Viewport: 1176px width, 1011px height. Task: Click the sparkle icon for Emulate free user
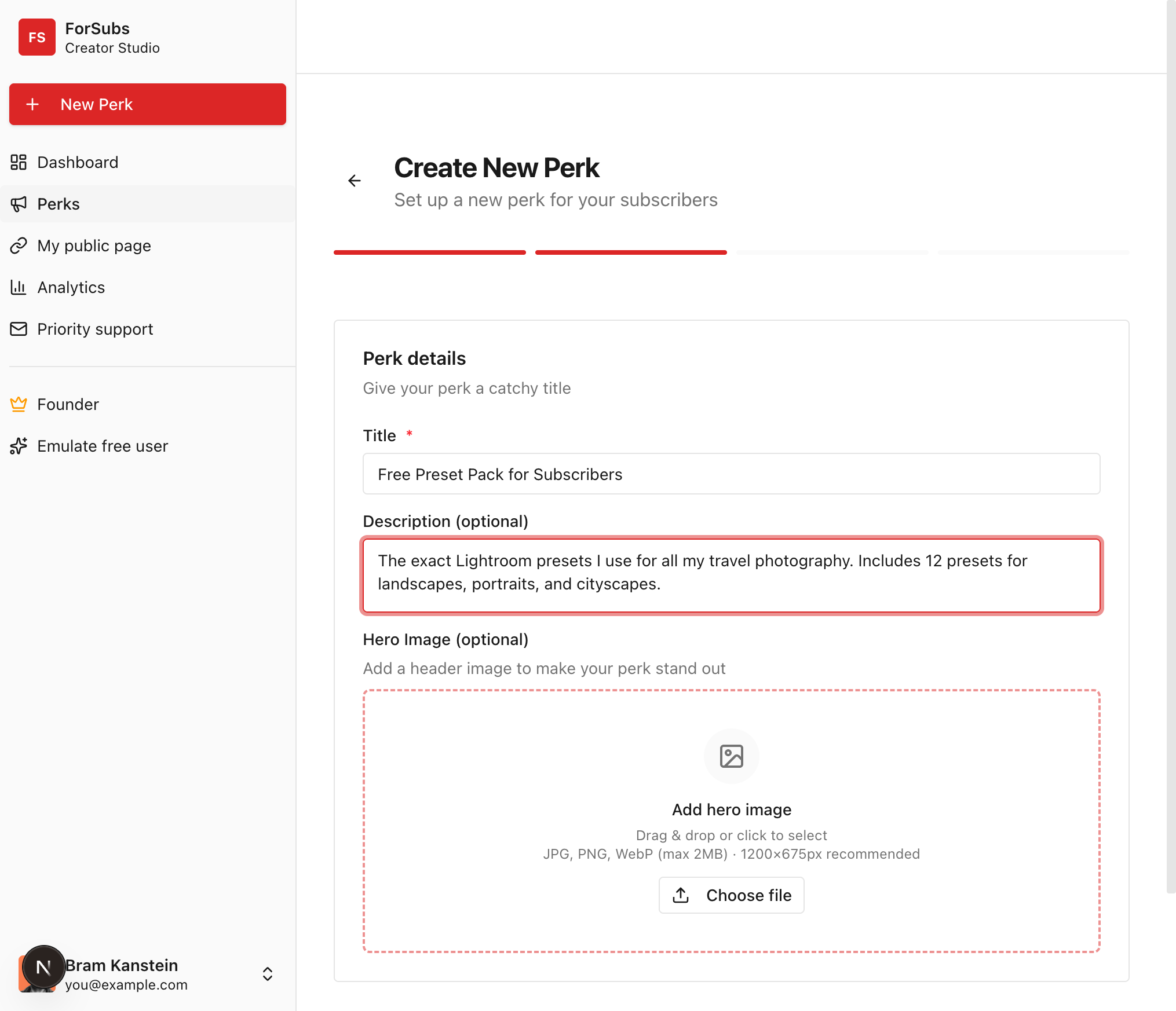(x=19, y=446)
